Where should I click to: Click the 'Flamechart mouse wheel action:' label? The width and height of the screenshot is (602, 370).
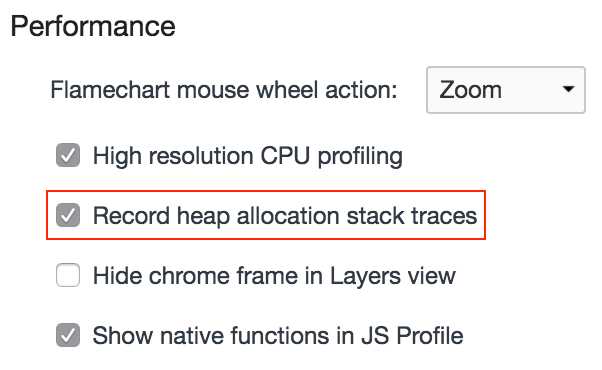pos(224,90)
